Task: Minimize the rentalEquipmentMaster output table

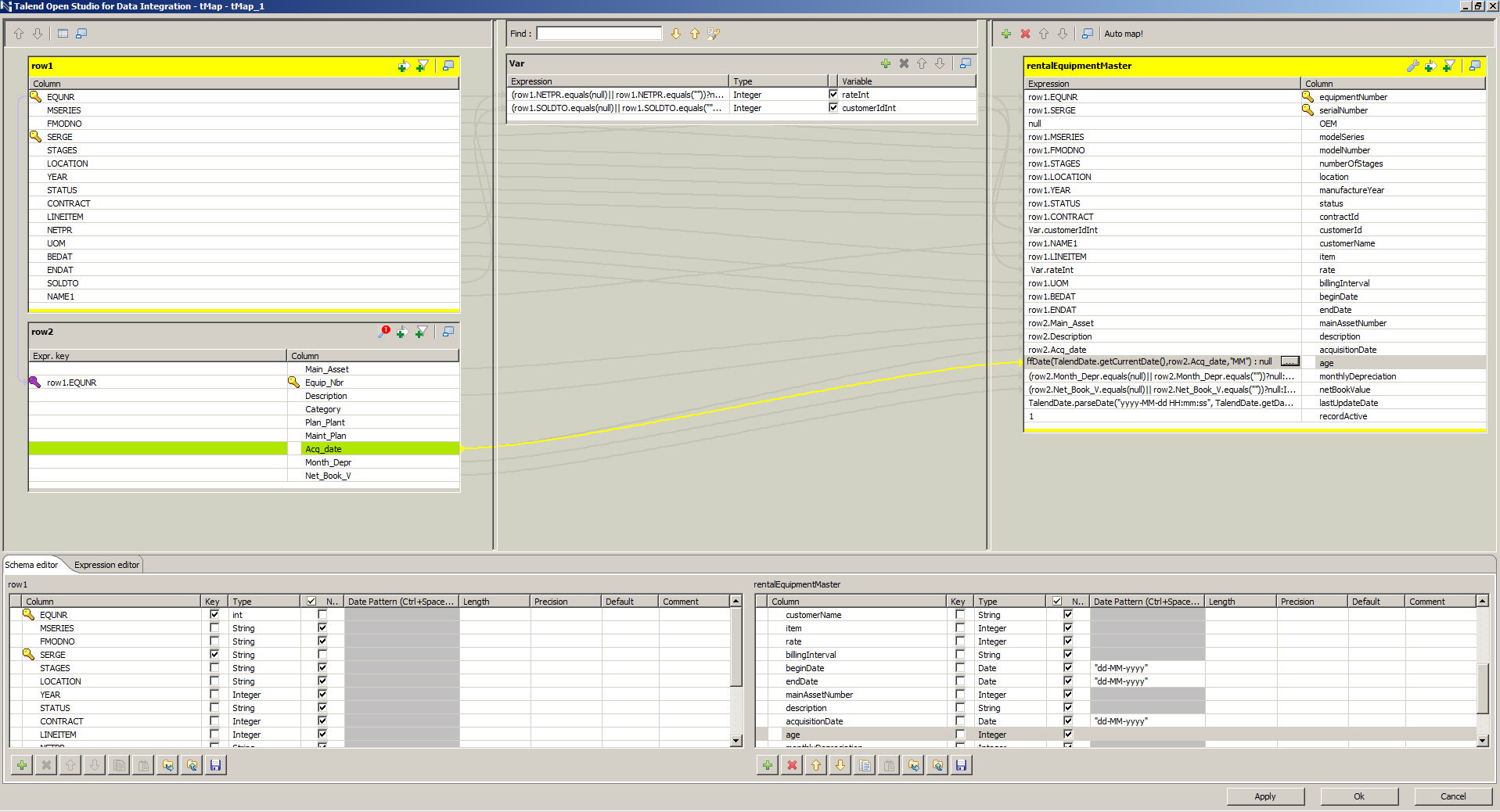Action: (1475, 66)
